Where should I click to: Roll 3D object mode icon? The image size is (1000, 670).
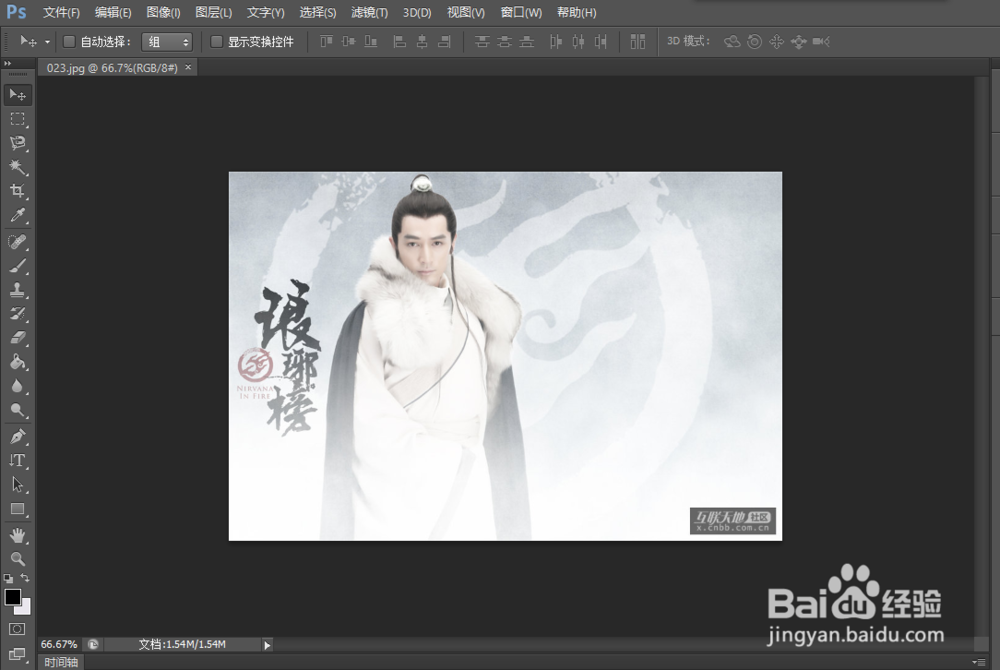tap(754, 42)
